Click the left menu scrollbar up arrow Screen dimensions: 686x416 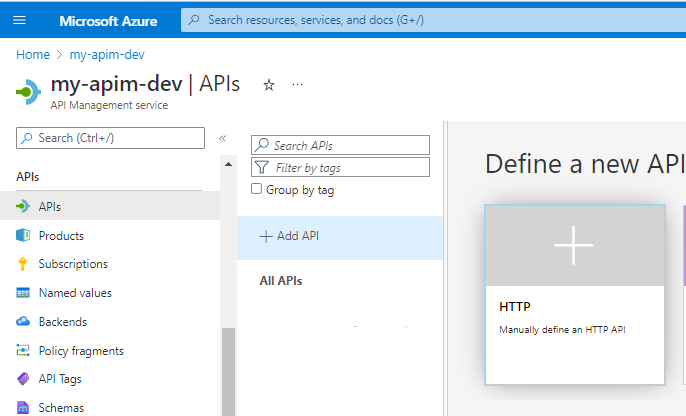coord(228,164)
